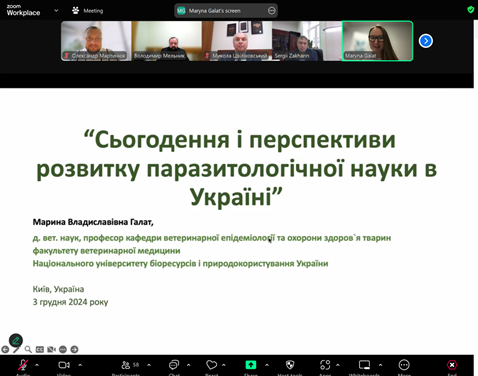This screenshot has width=478, height=376.
Task: Open the React heart menu
Action: point(211,365)
